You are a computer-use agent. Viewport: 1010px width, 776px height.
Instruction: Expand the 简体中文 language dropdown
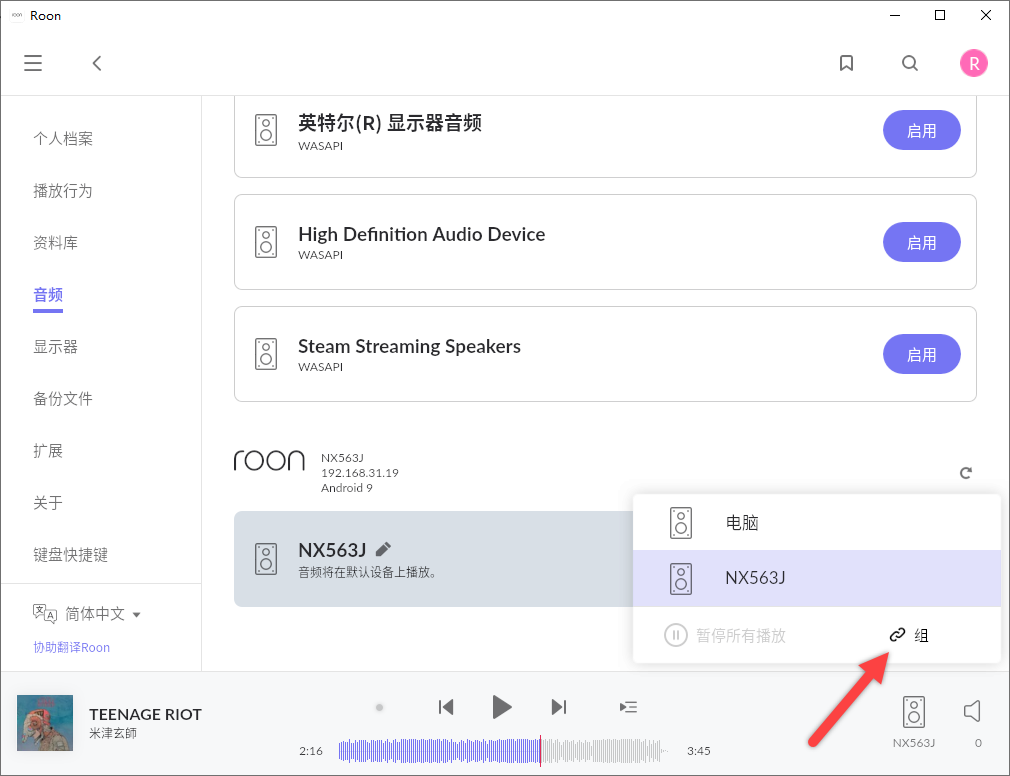tap(103, 614)
